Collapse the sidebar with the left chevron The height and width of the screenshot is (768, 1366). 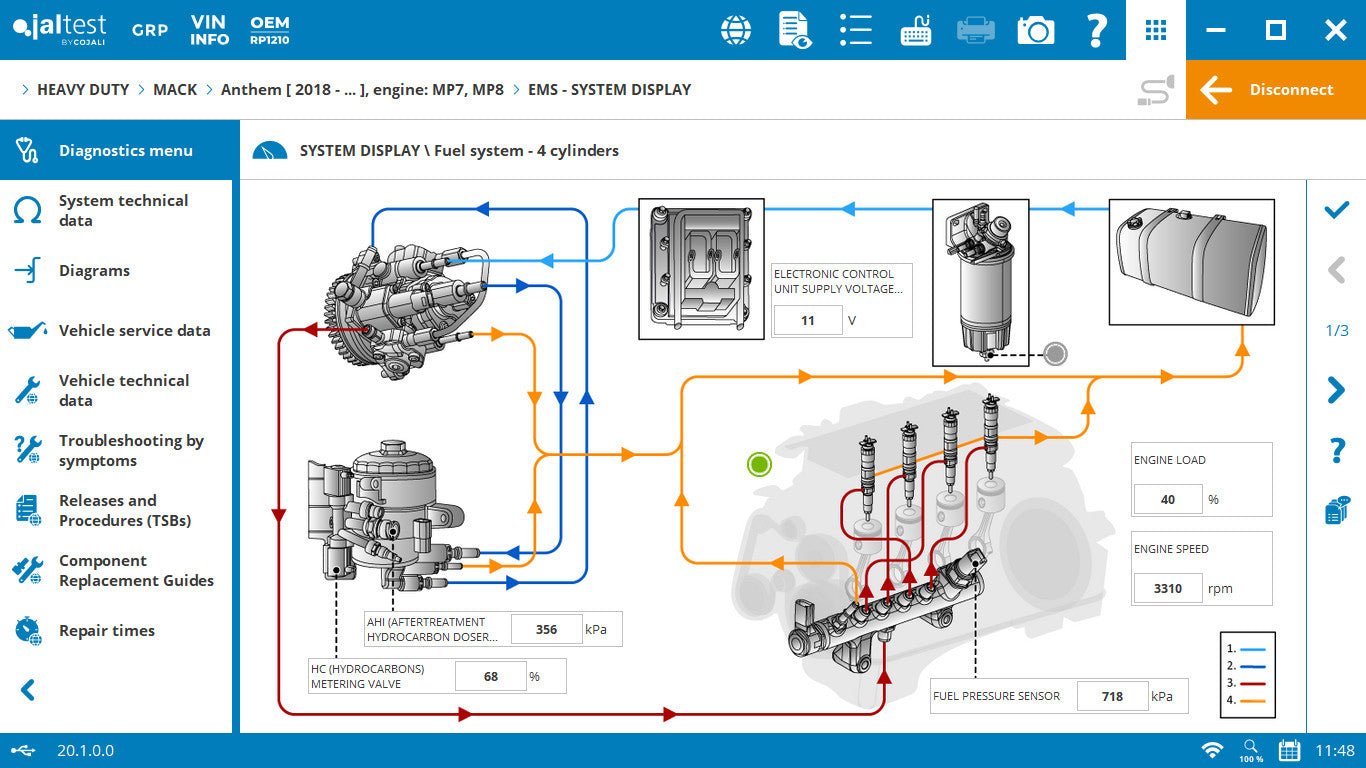(25, 690)
